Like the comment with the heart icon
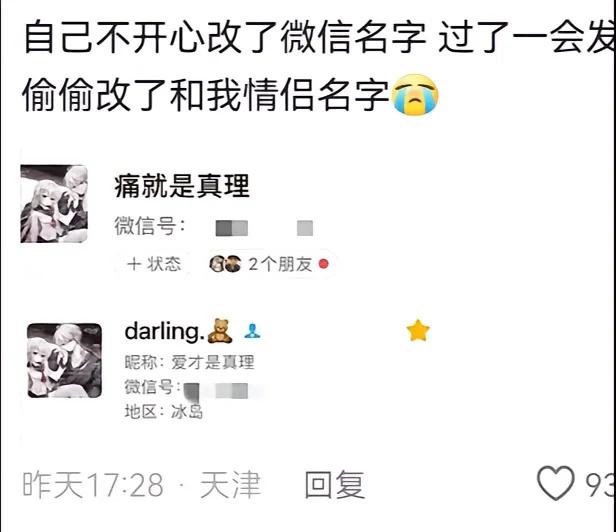616x532 pixels. pyautogui.click(x=556, y=484)
